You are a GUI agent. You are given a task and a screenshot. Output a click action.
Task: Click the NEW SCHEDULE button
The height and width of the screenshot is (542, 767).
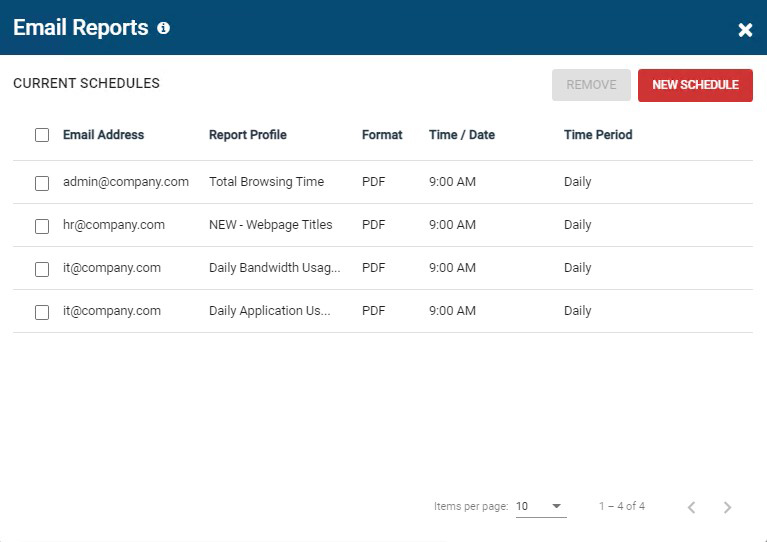click(x=695, y=85)
